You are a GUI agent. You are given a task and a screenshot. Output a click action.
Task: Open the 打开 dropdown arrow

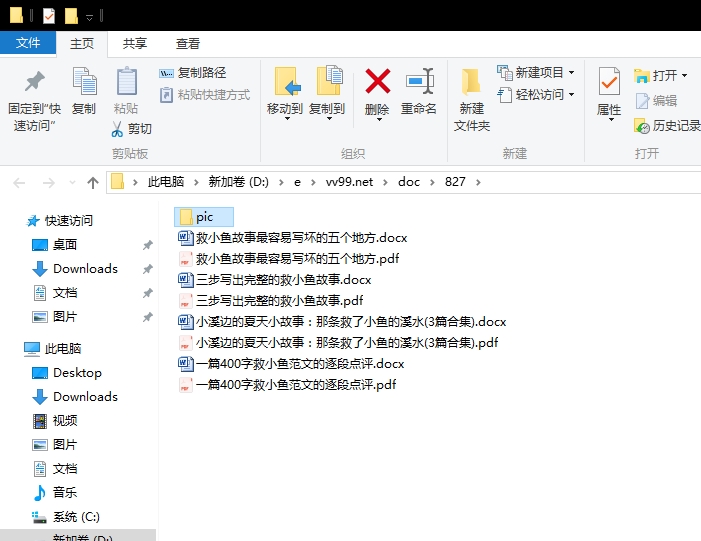[x=684, y=76]
